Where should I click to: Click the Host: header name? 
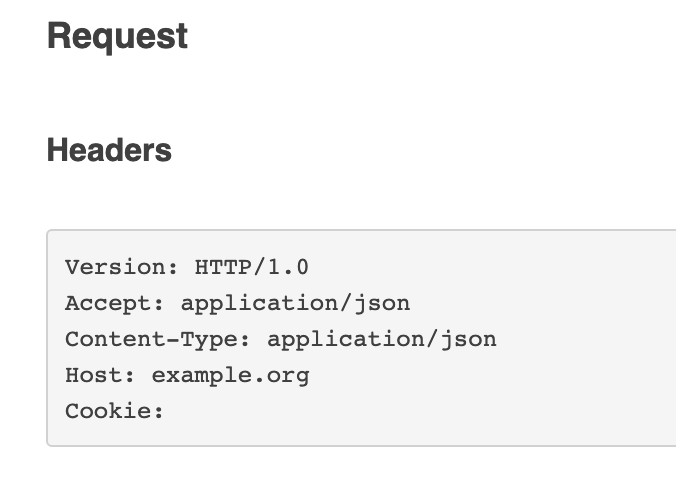[100, 375]
